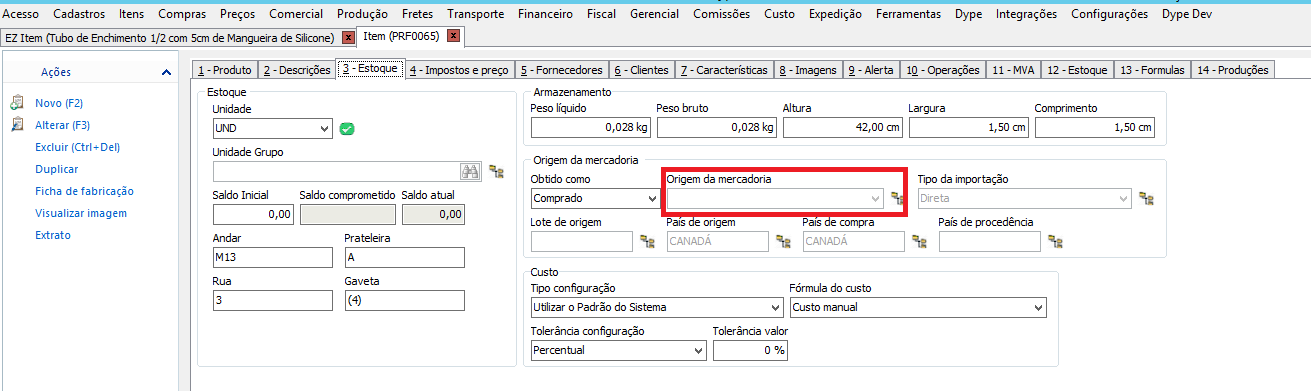Switch to the 14 - Produções tab
This screenshot has width=1311, height=391.
pyautogui.click(x=1232, y=70)
